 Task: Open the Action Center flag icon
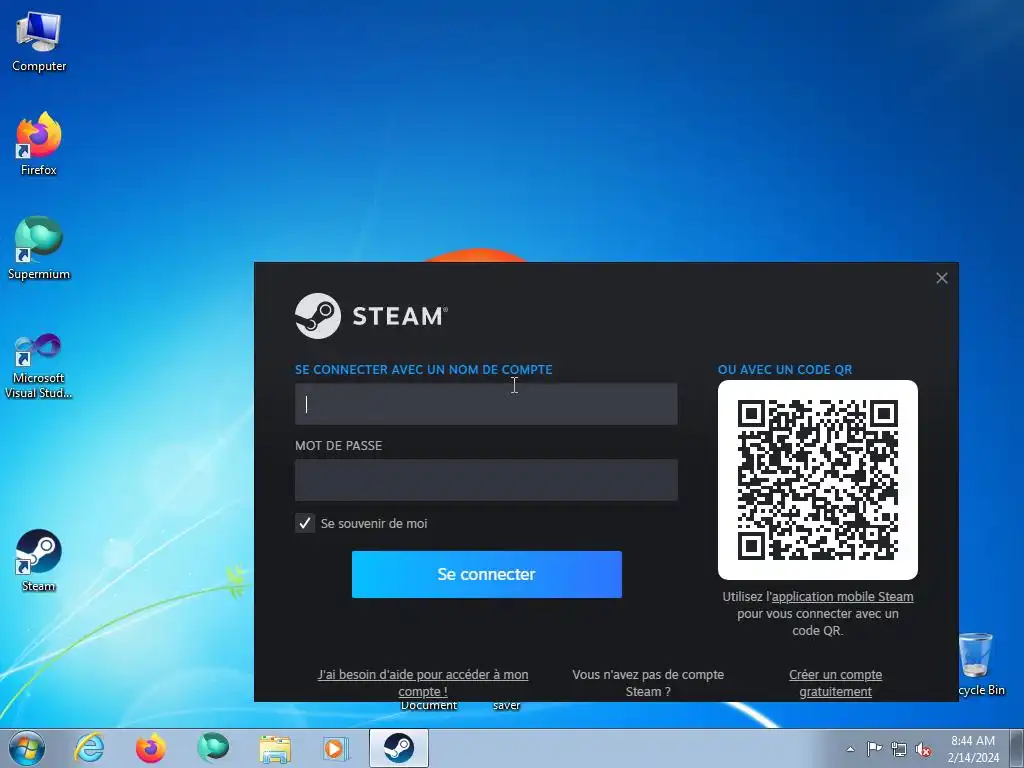[874, 749]
